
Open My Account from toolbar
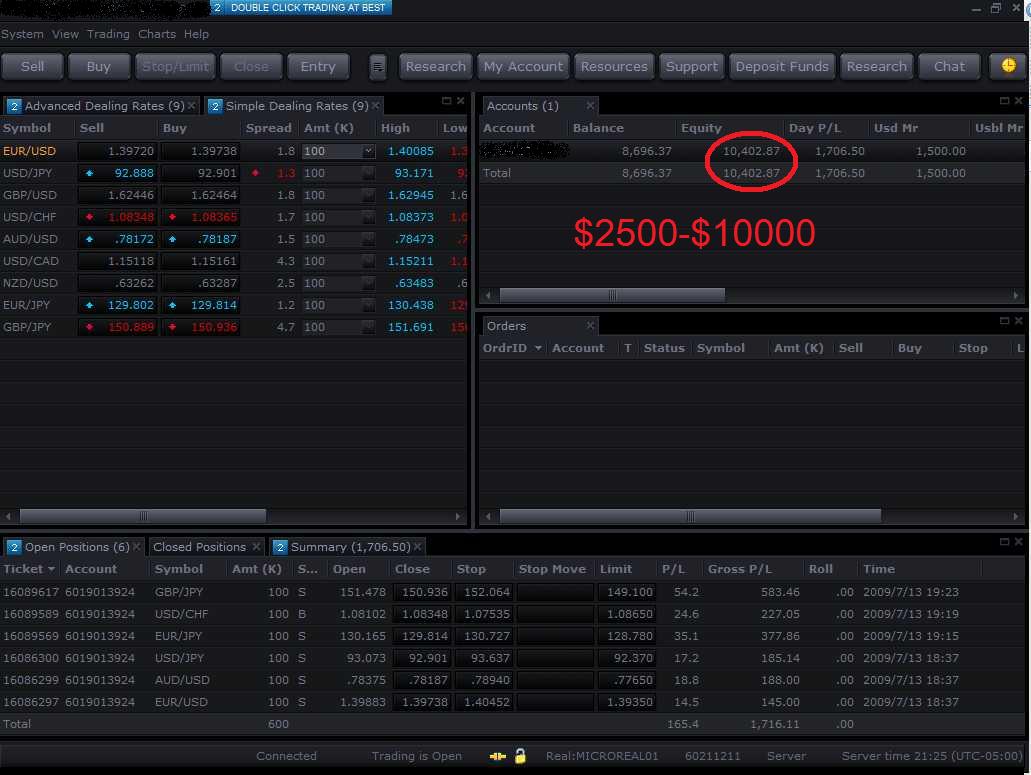pos(523,66)
